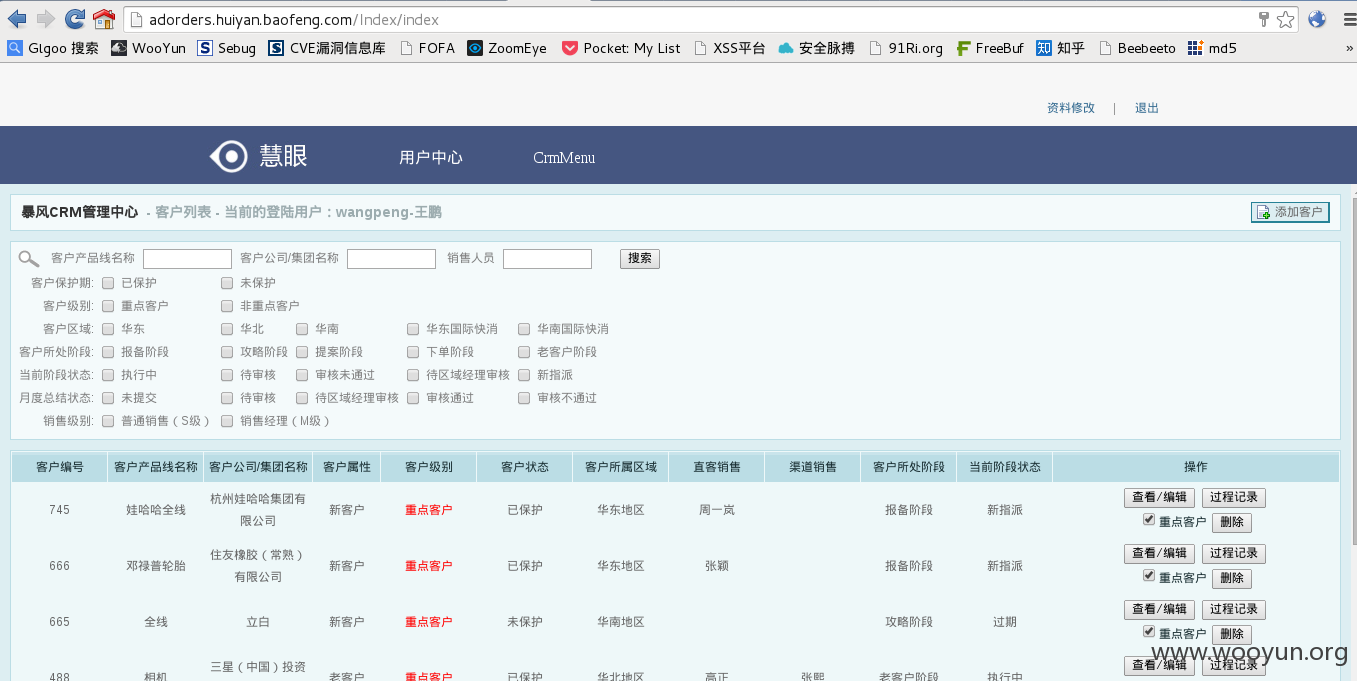The height and width of the screenshot is (681, 1357).
Task: Click 杭州娃哈哈集团有限公司 cell
Action: tap(258, 510)
